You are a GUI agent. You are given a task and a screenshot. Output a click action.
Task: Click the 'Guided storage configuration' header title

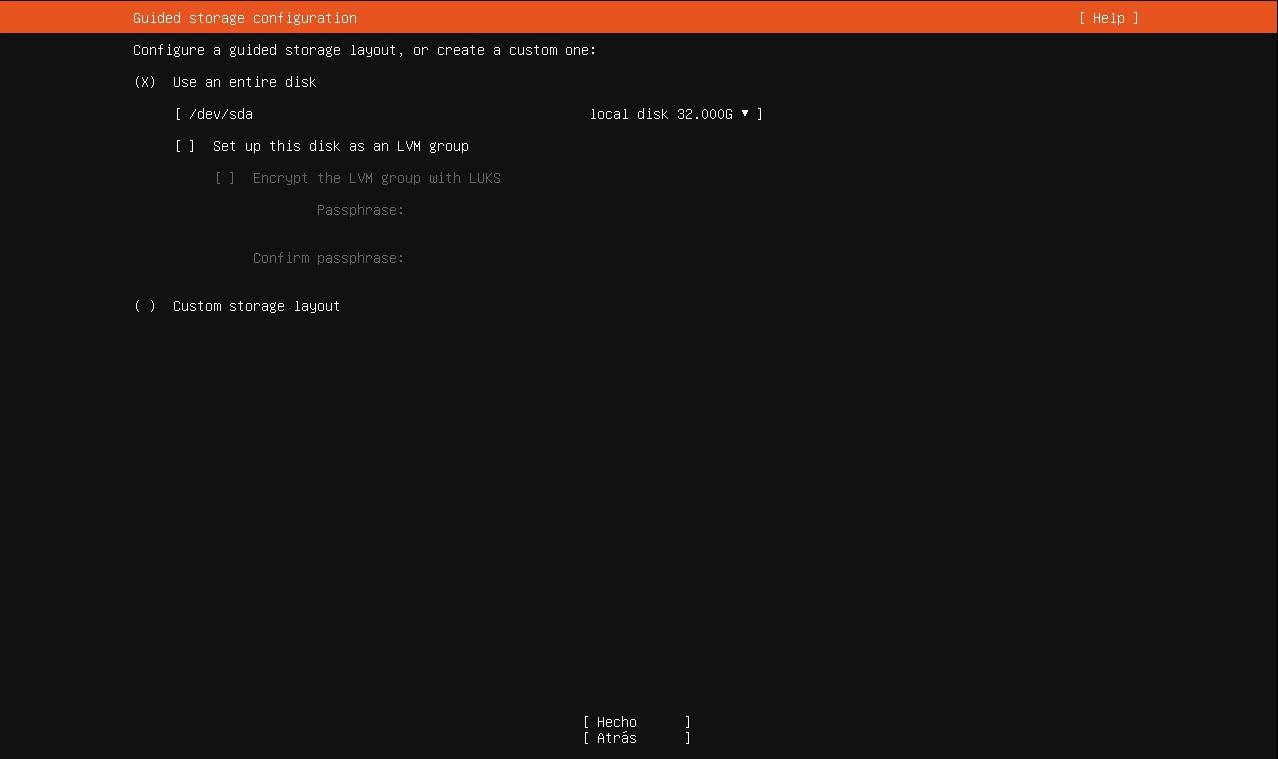tap(244, 18)
